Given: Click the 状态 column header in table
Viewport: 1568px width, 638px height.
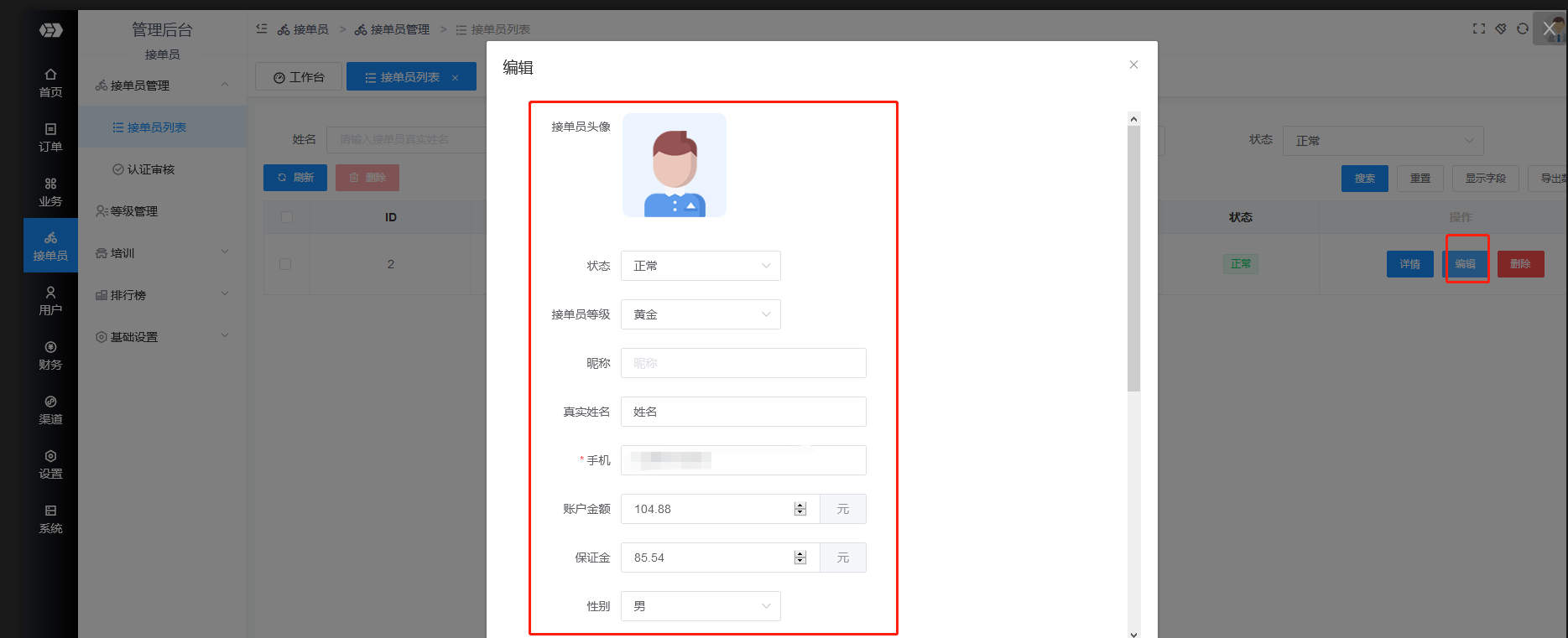Looking at the screenshot, I should 1241,217.
